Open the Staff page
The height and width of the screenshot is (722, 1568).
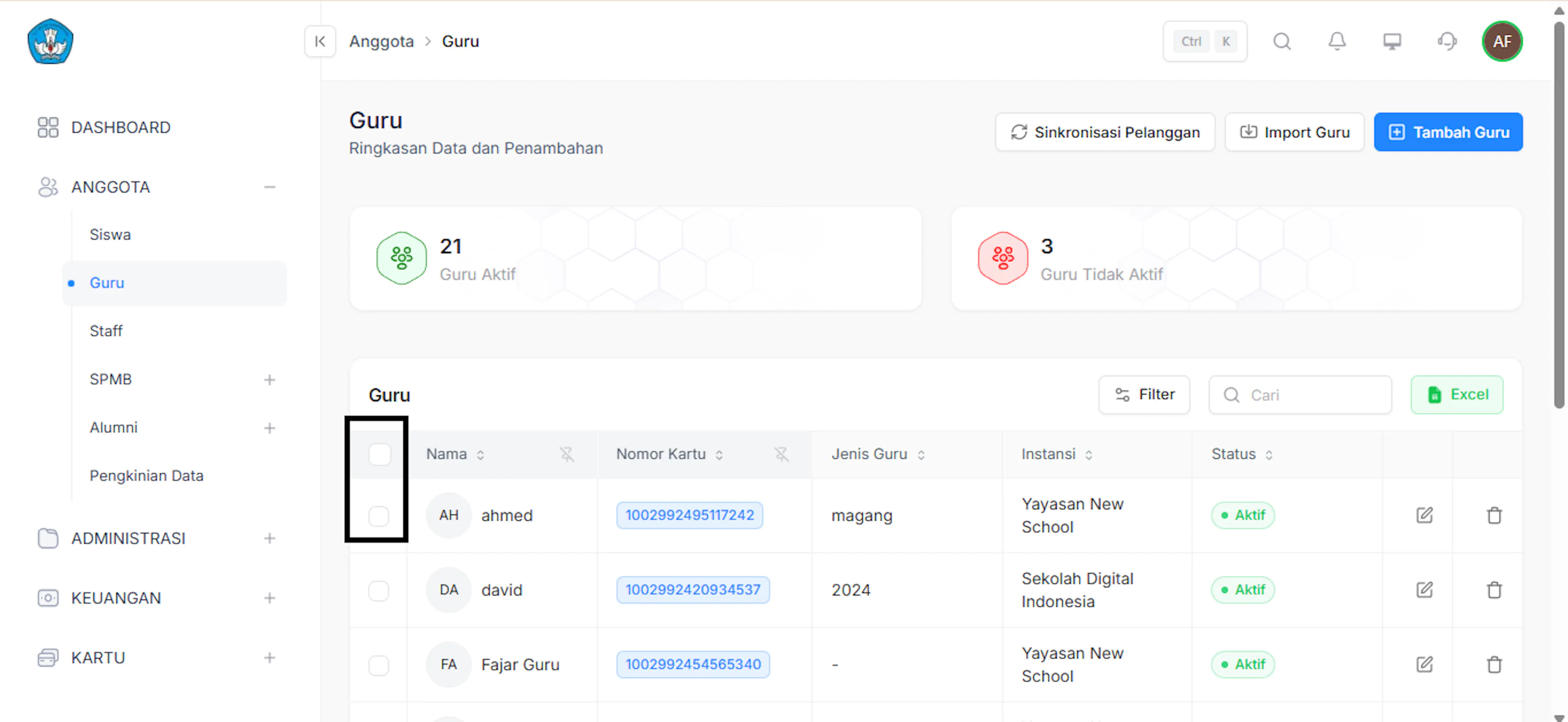(x=106, y=330)
